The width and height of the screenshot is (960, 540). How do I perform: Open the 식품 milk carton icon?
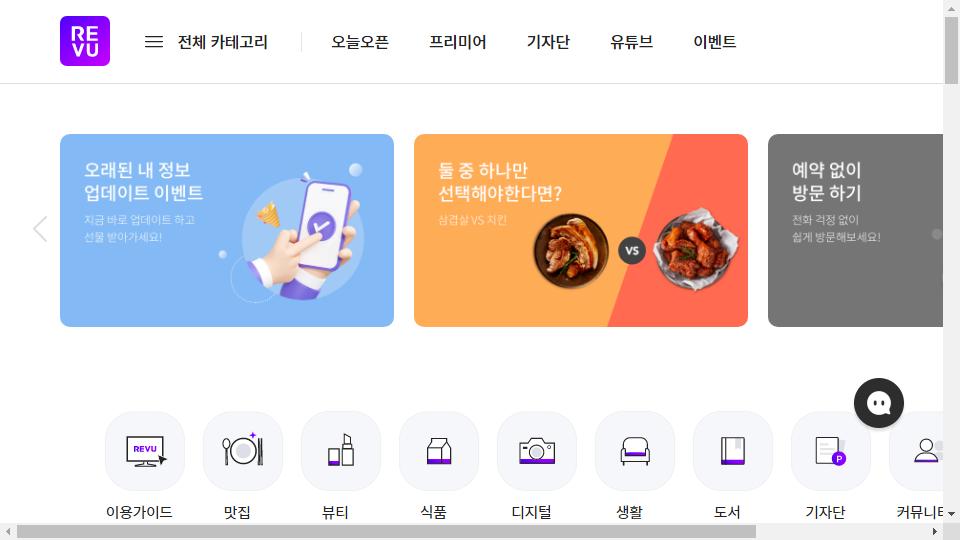(439, 451)
